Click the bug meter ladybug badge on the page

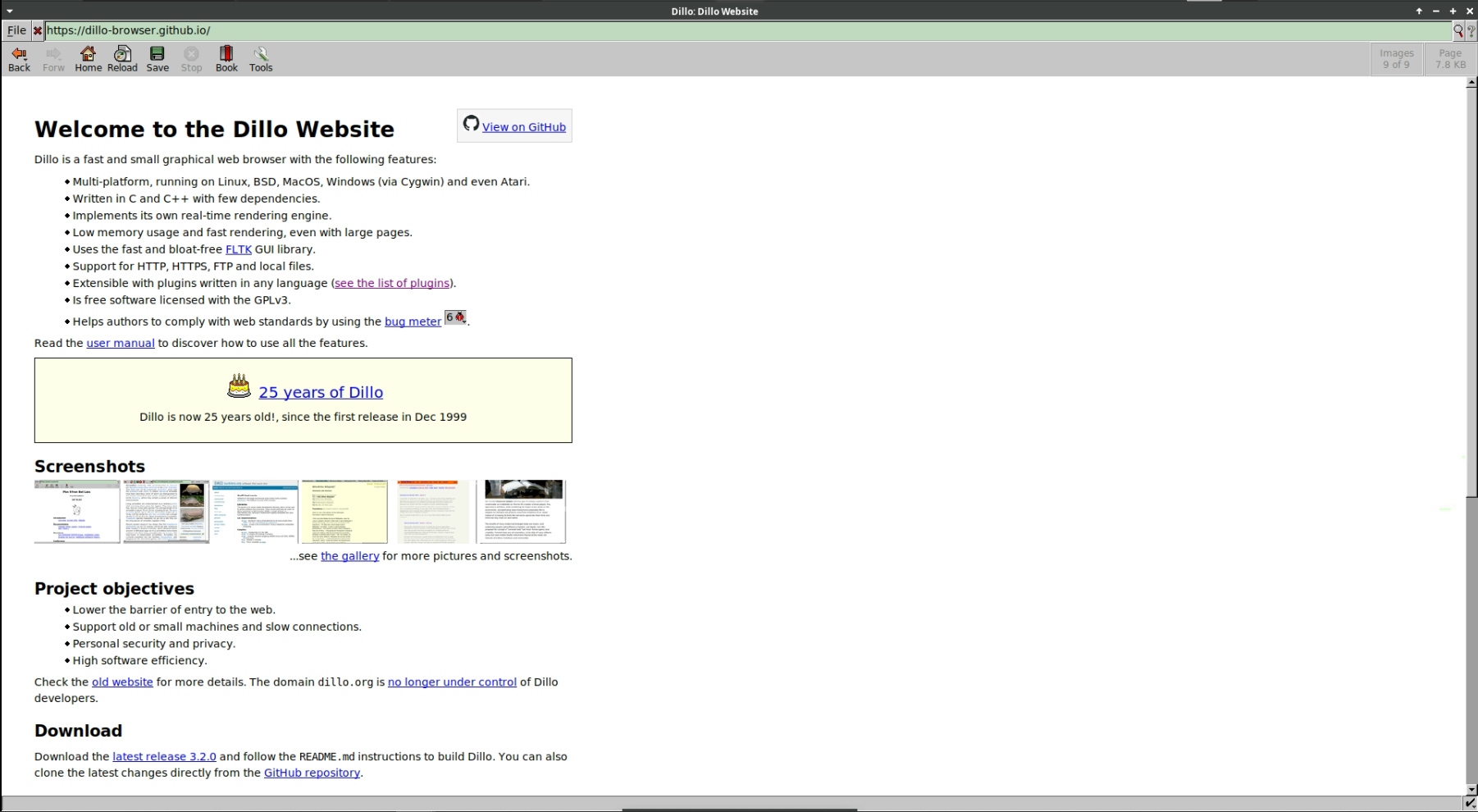pos(455,317)
